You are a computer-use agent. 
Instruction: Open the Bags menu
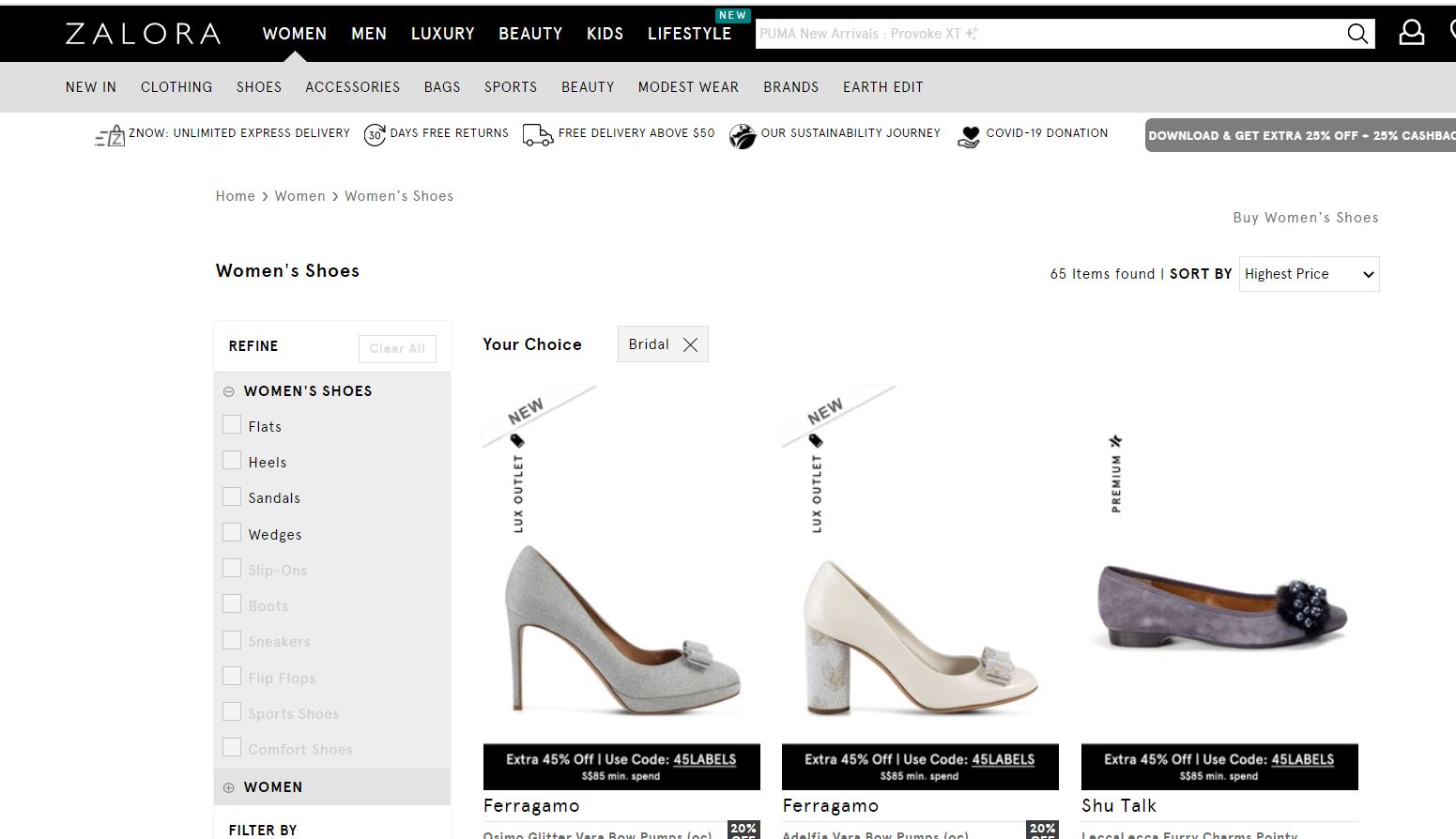click(x=442, y=87)
